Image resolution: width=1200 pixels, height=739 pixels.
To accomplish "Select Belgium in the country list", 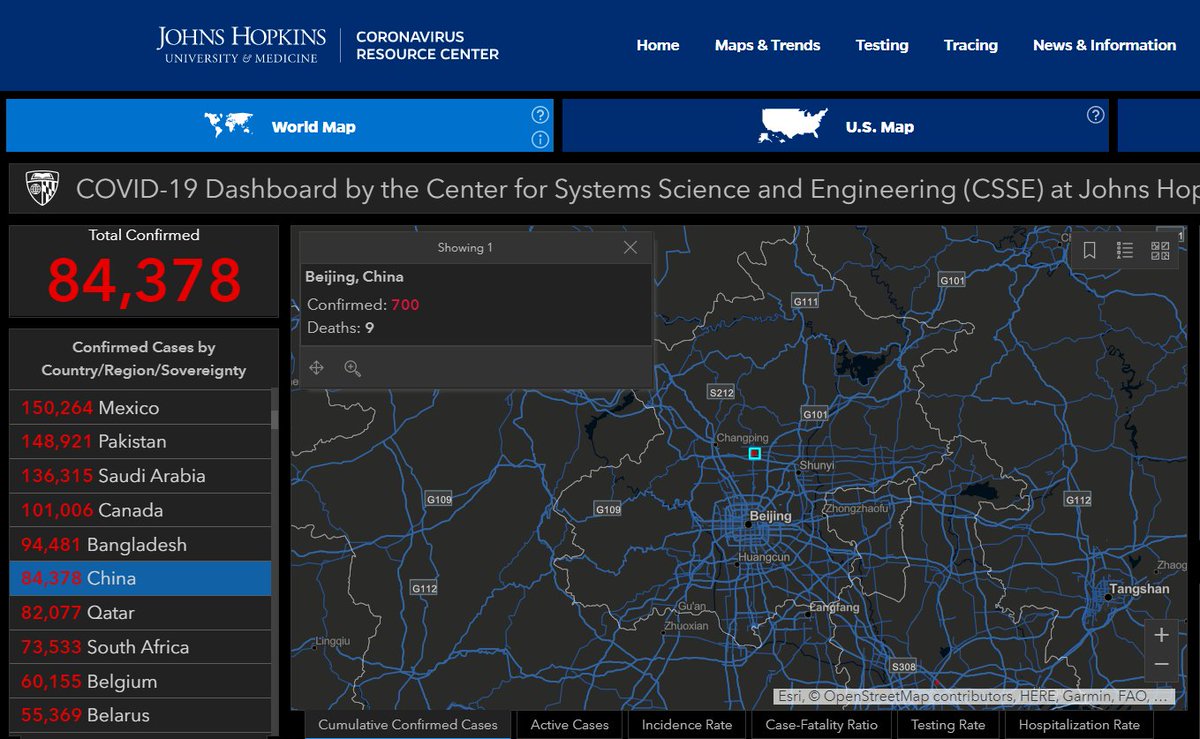I will (x=140, y=682).
